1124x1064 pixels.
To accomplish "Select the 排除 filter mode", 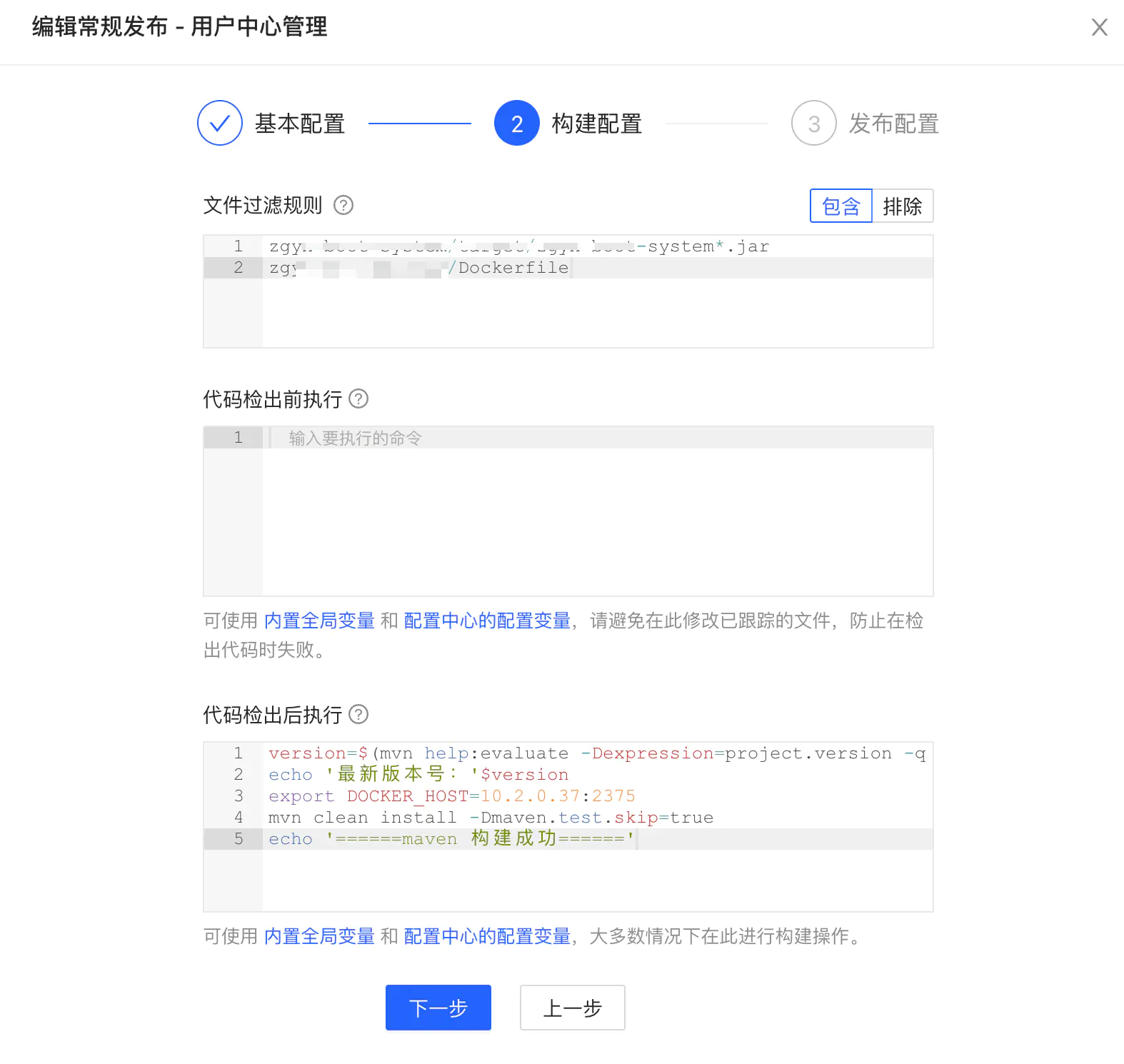I will click(x=903, y=206).
